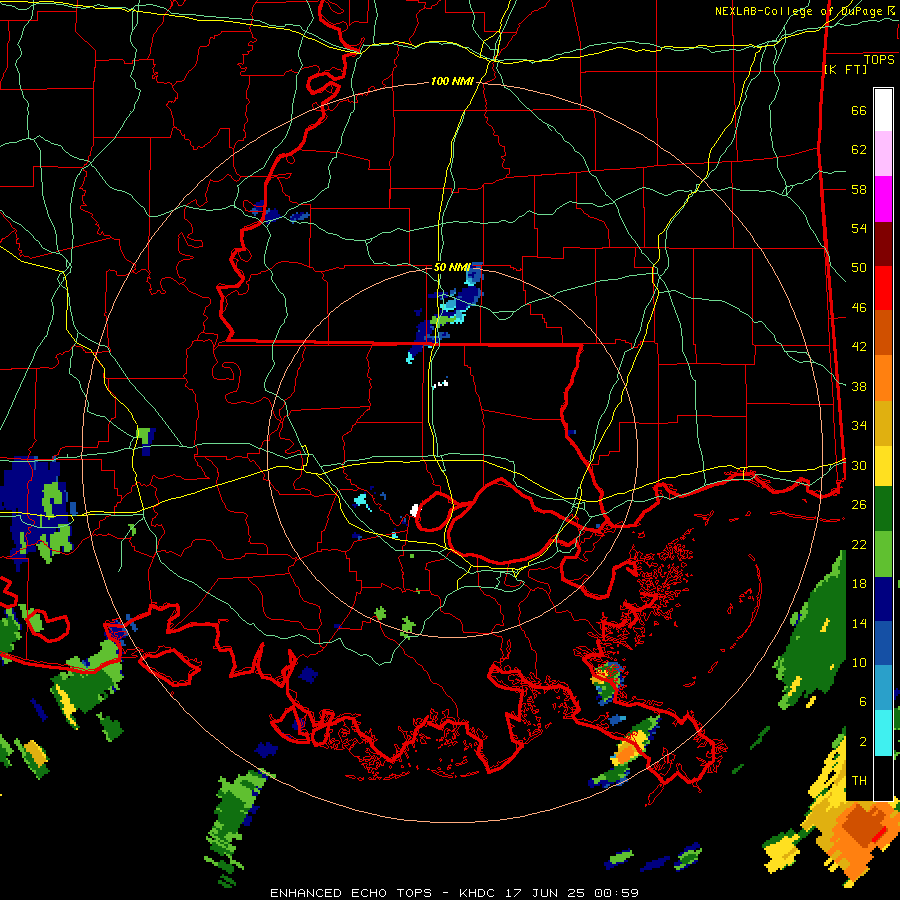Click the "14" legend value

(859, 623)
